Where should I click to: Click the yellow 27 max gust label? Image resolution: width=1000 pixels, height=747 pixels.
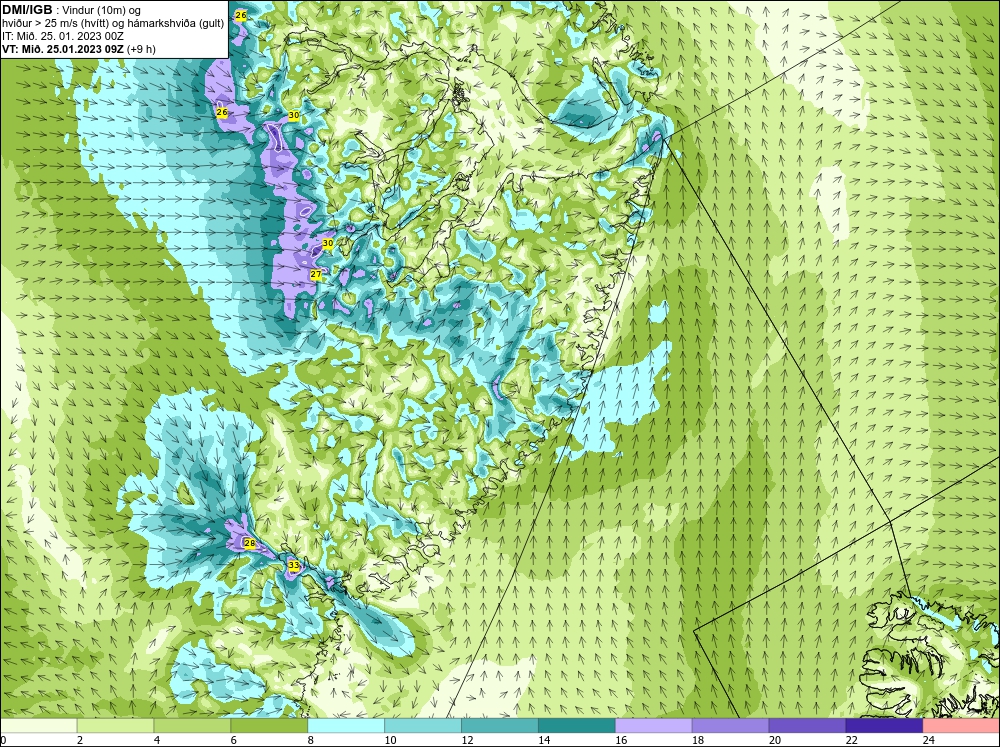316,274
